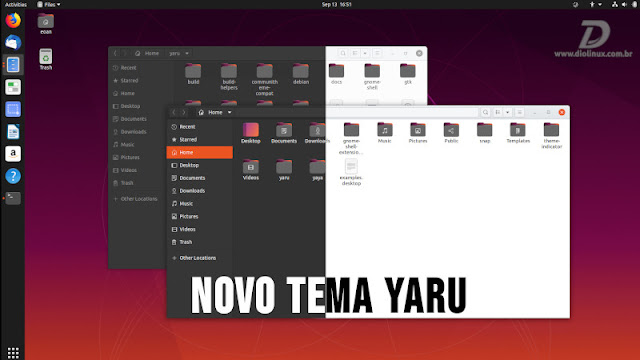Screen dimensions: 640x360
Task: Select the docs folder in back window
Action: pyautogui.click(x=336, y=74)
